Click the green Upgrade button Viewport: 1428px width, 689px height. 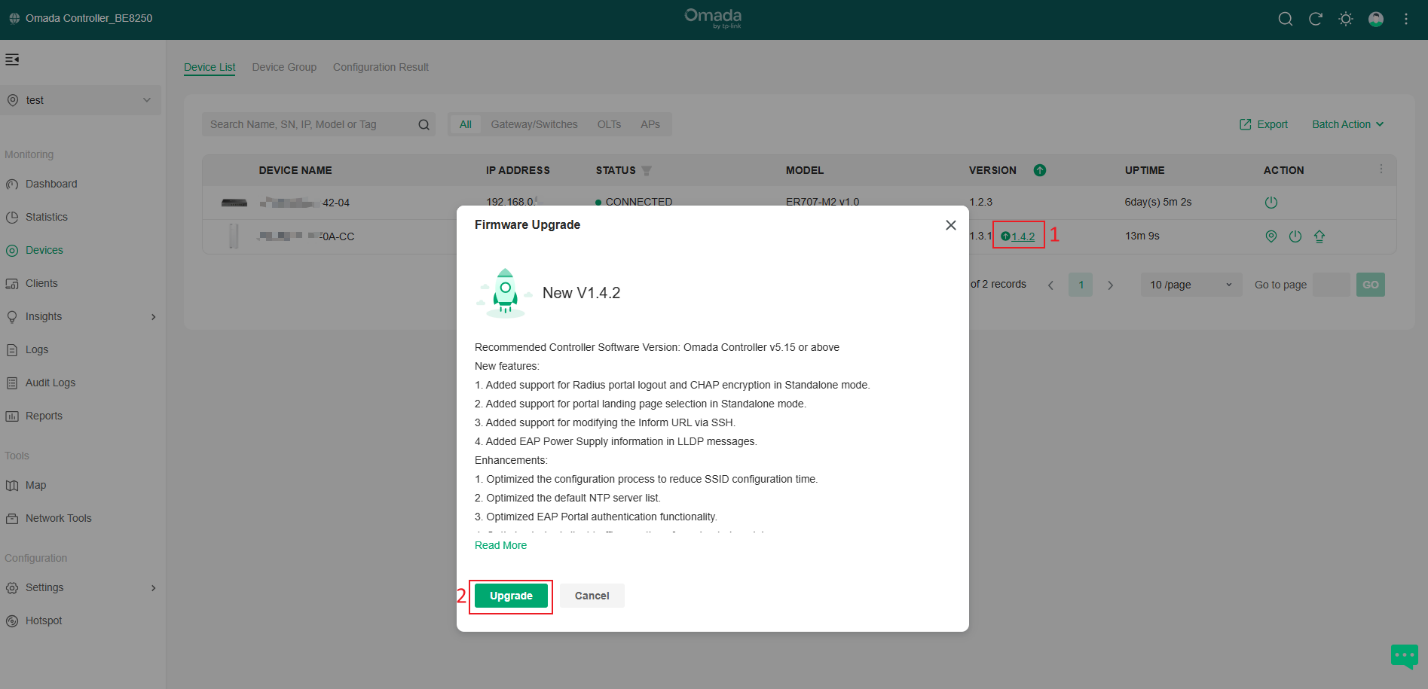511,596
